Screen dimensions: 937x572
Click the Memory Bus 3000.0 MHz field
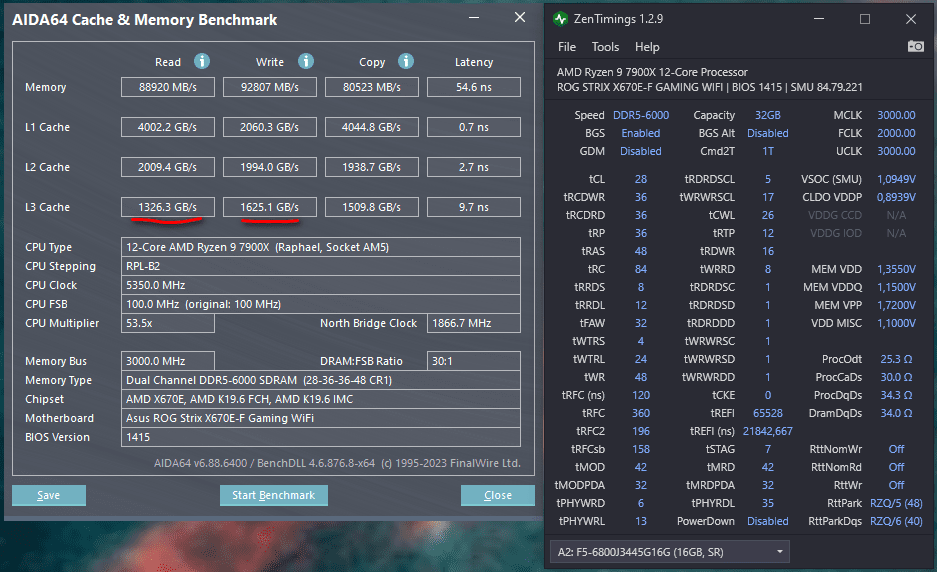point(168,361)
